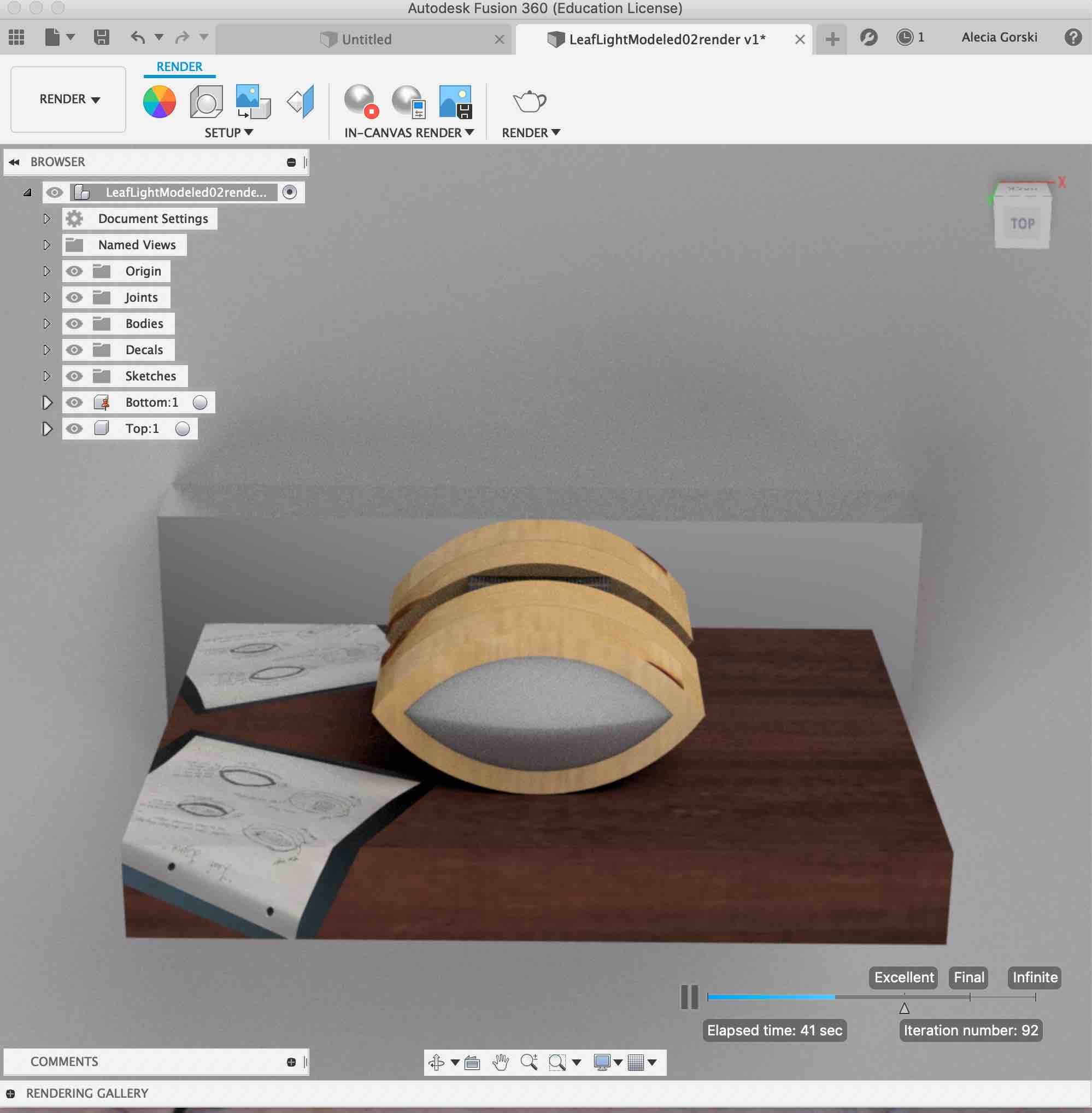
Task: Expand the Origin folder
Action: (x=47, y=271)
